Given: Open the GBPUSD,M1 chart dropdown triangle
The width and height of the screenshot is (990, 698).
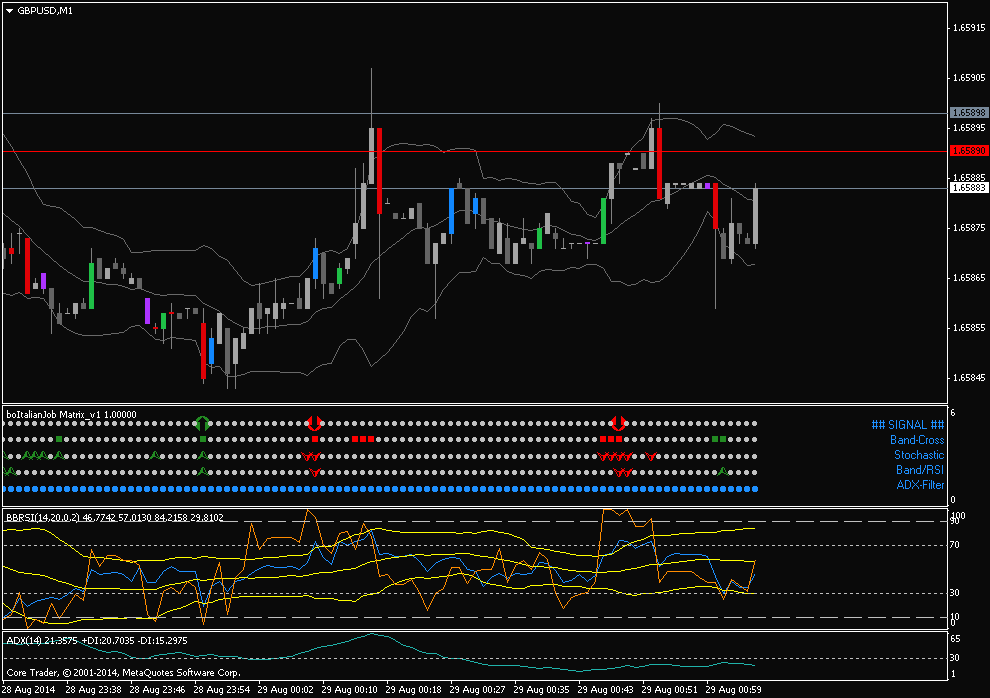Looking at the screenshot, I should click(9, 11).
